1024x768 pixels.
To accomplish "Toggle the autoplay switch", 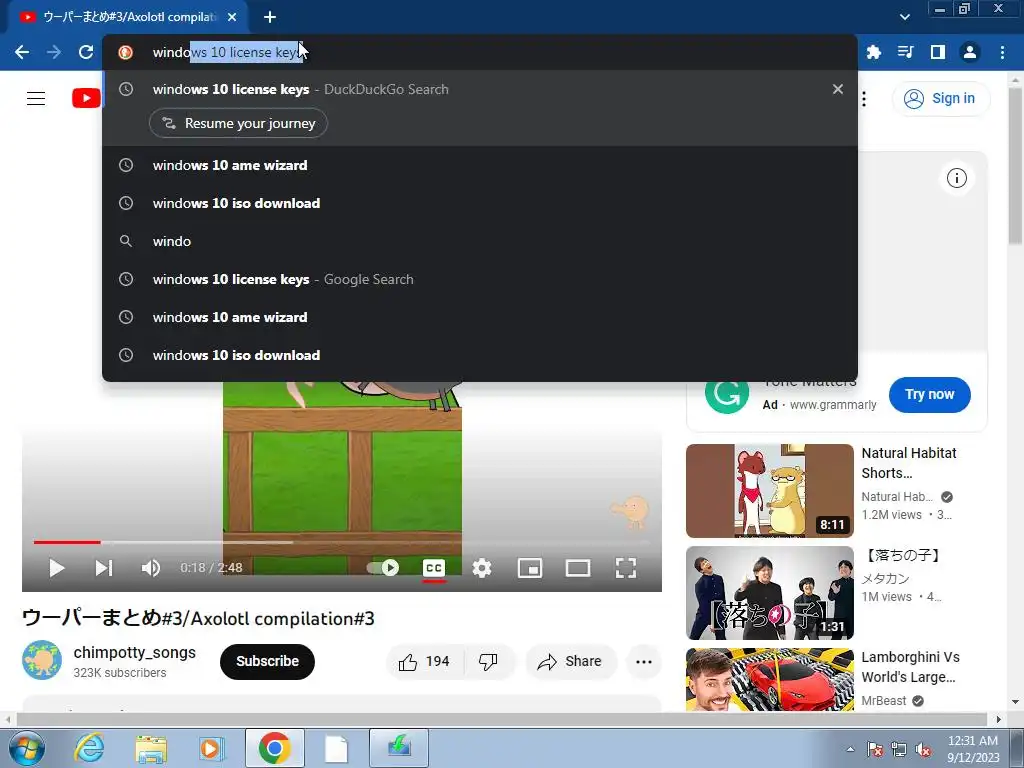I will [x=383, y=568].
